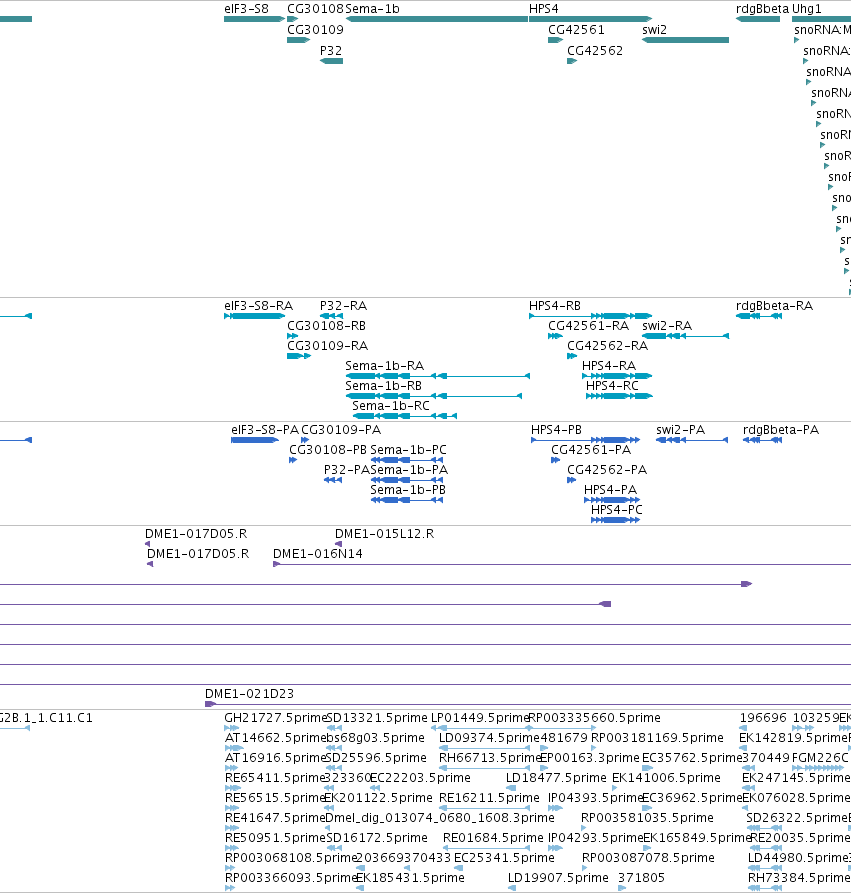Select the CG42562-RA transcript

(x=572, y=356)
